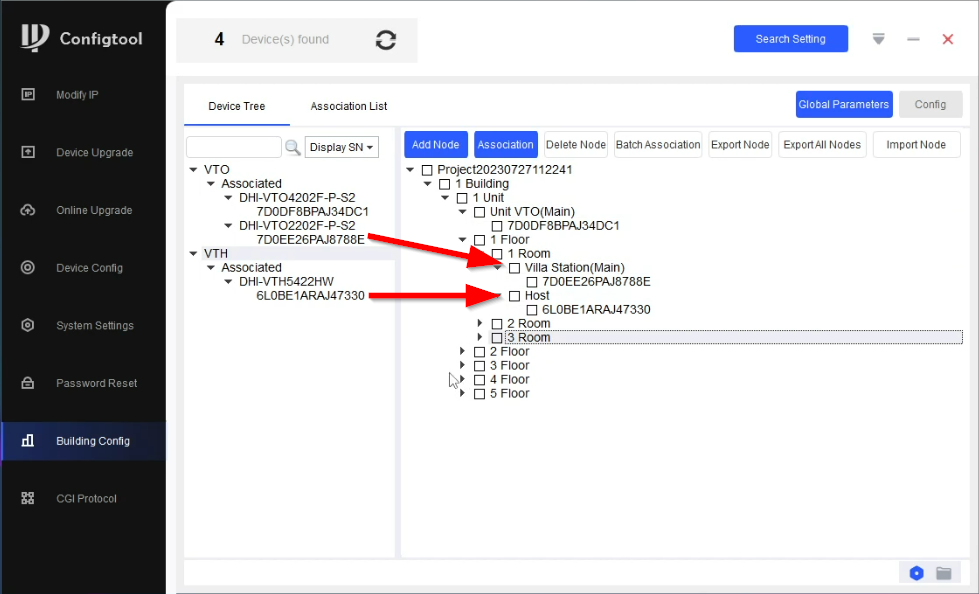The height and width of the screenshot is (594, 979).
Task: Click the Global Parameters button
Action: (844, 104)
